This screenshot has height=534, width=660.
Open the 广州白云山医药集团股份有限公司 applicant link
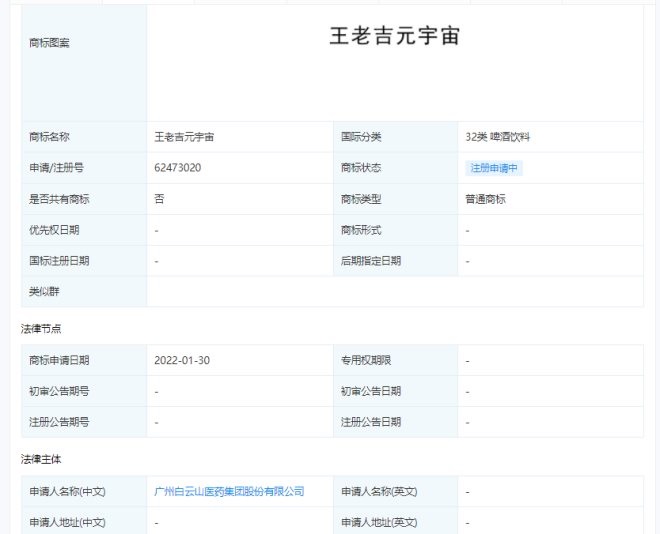pyautogui.click(x=229, y=491)
